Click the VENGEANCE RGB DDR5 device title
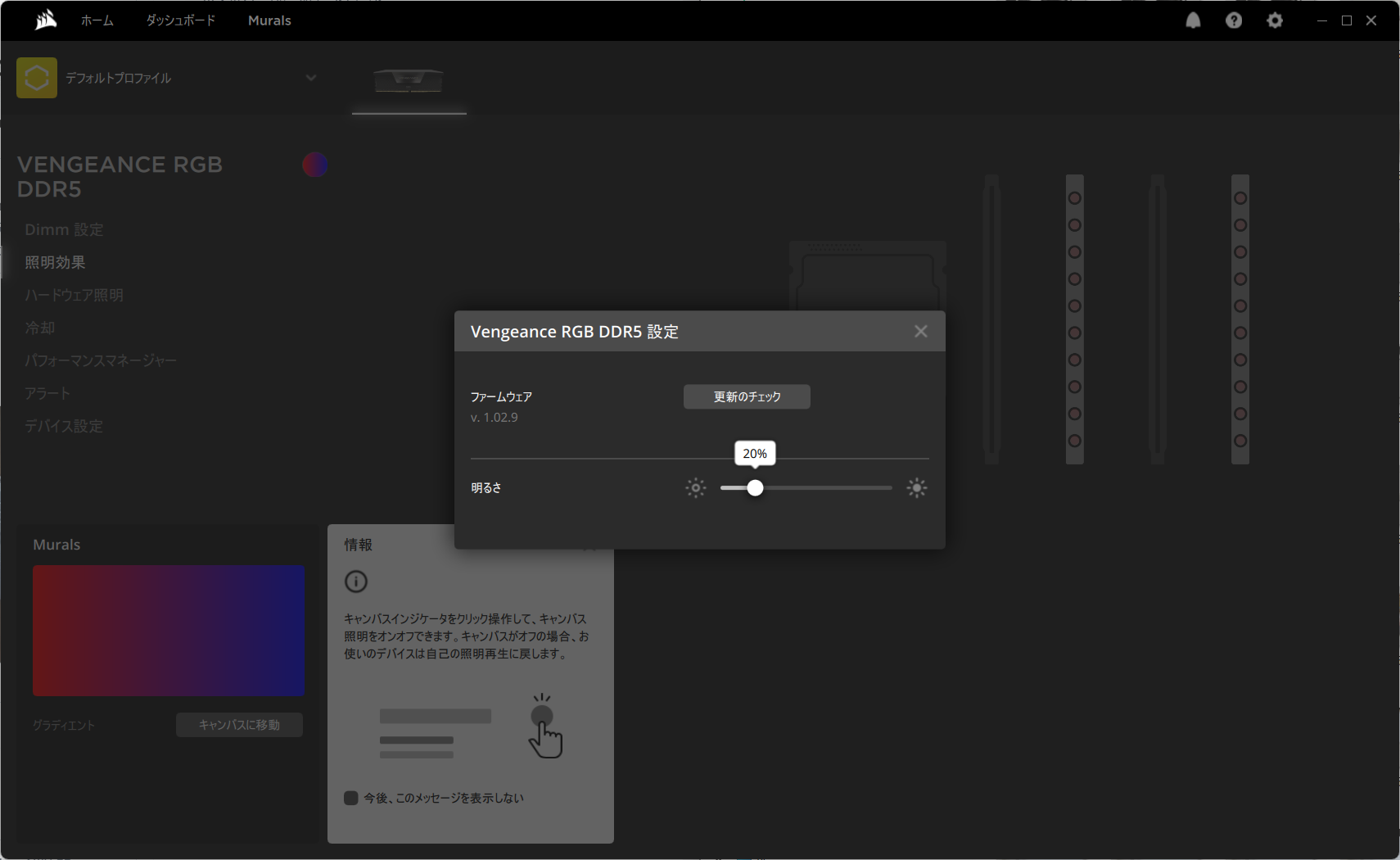The height and width of the screenshot is (860, 1400). tap(120, 177)
